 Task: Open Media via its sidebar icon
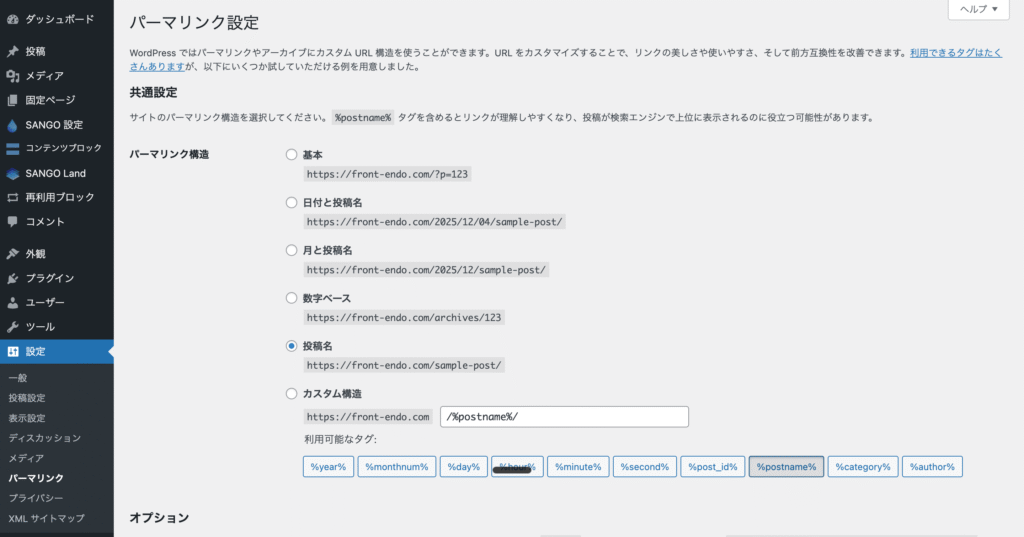coord(12,76)
